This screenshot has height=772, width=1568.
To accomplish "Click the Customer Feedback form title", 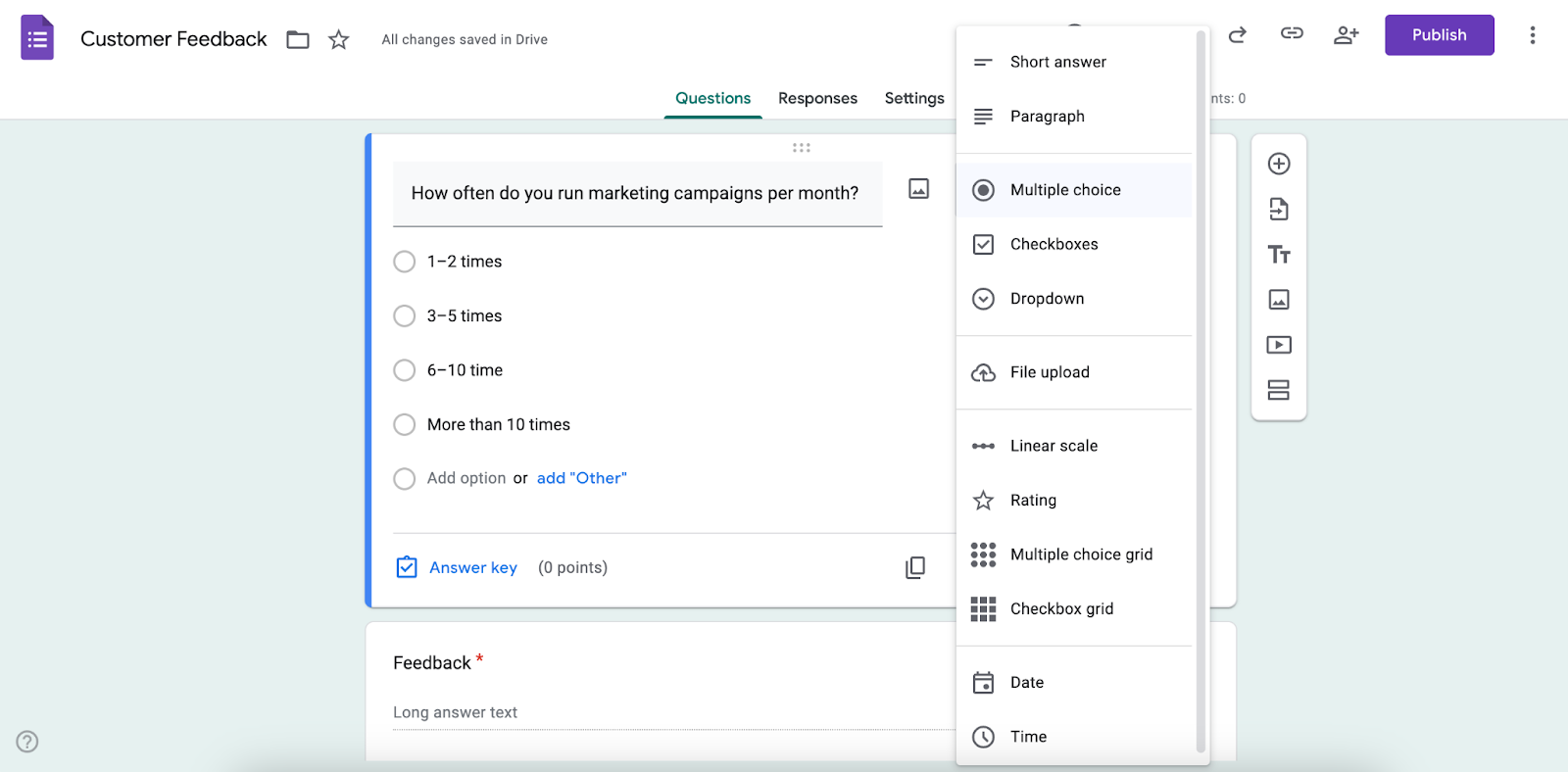I will 173,39.
